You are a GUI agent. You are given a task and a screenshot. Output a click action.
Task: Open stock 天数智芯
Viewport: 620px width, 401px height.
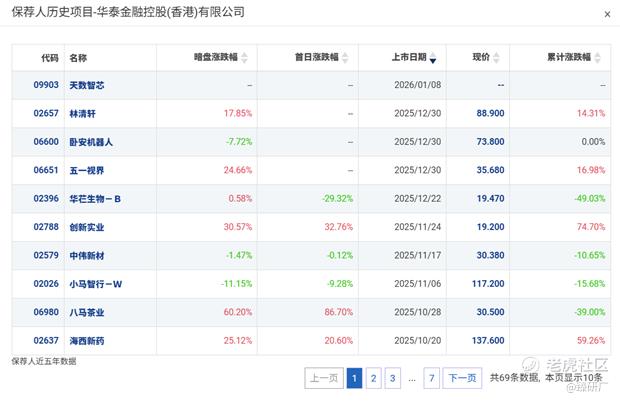click(87, 85)
